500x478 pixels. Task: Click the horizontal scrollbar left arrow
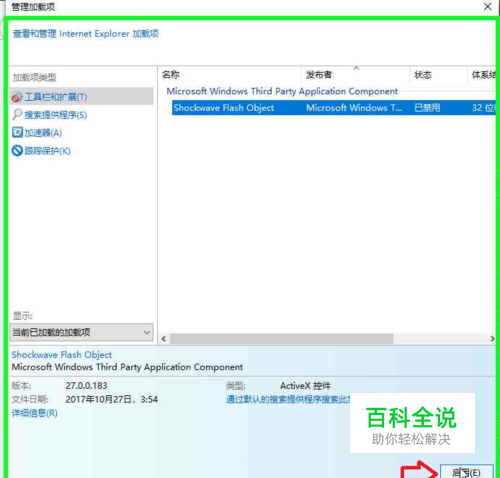click(164, 339)
